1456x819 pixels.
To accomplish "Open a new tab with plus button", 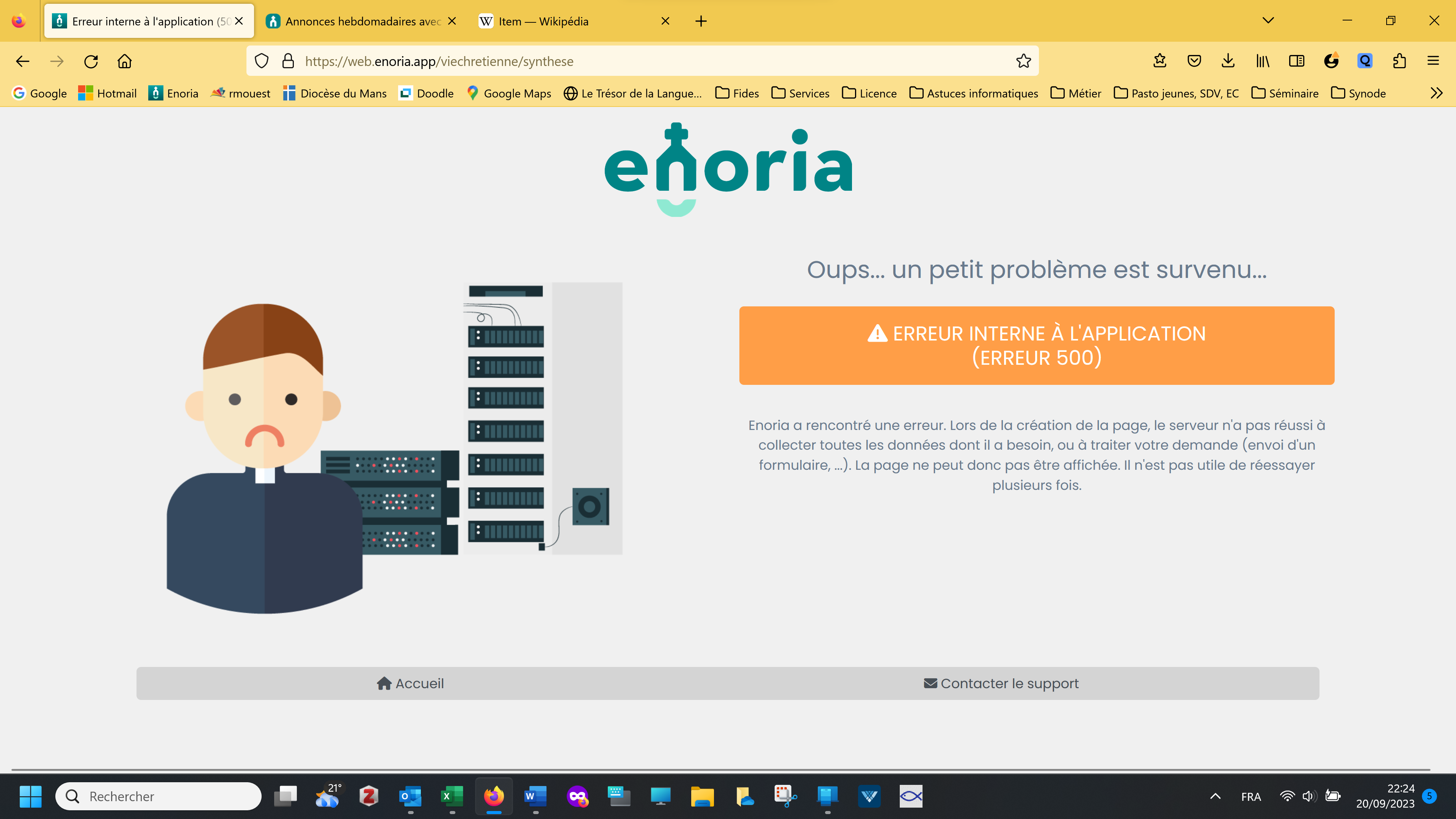I will point(701,22).
